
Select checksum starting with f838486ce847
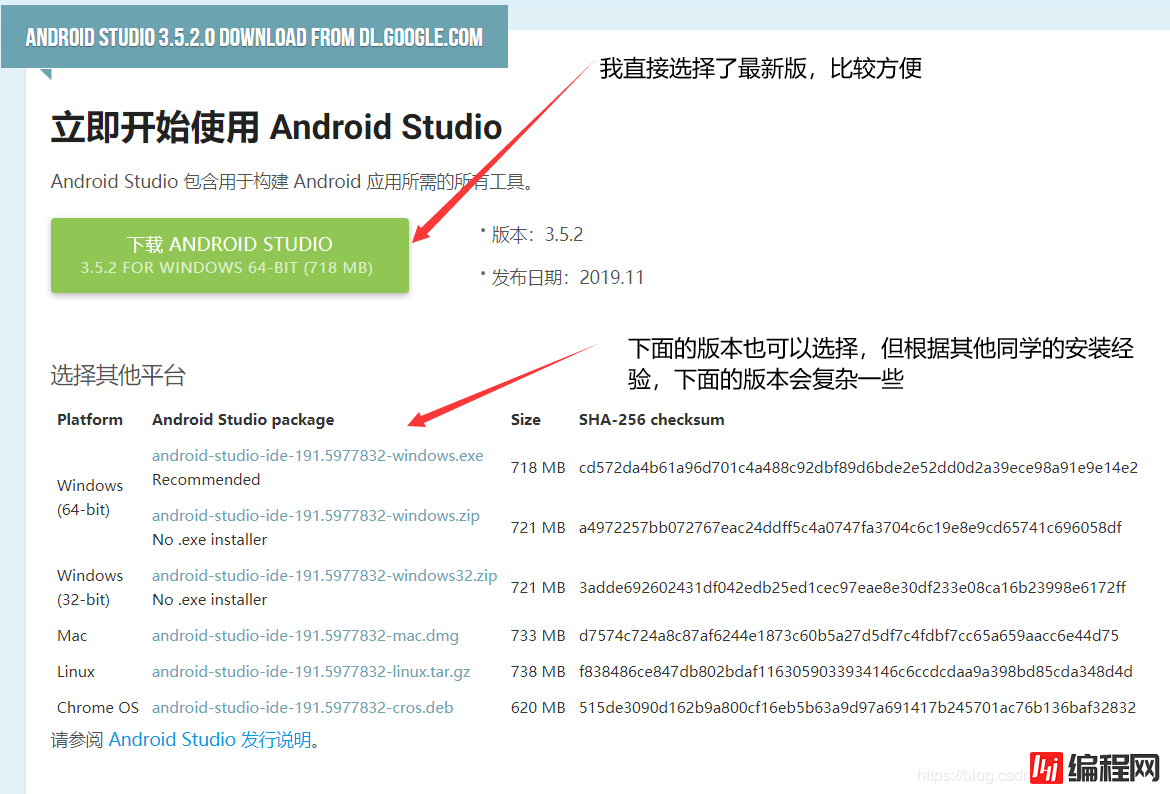pos(855,672)
